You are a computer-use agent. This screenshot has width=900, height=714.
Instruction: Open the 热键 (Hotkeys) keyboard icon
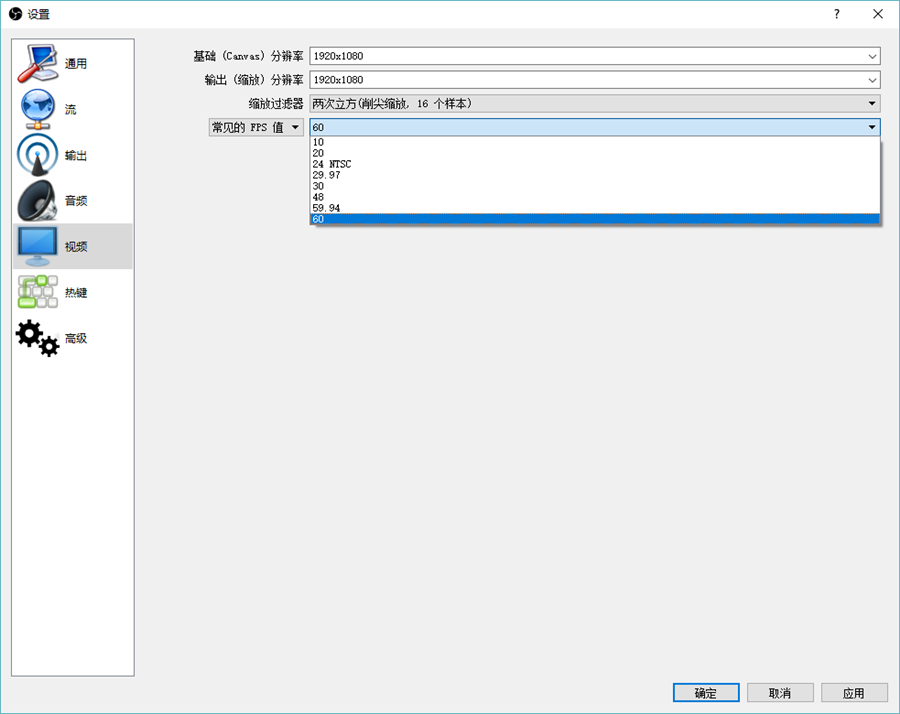(38, 292)
